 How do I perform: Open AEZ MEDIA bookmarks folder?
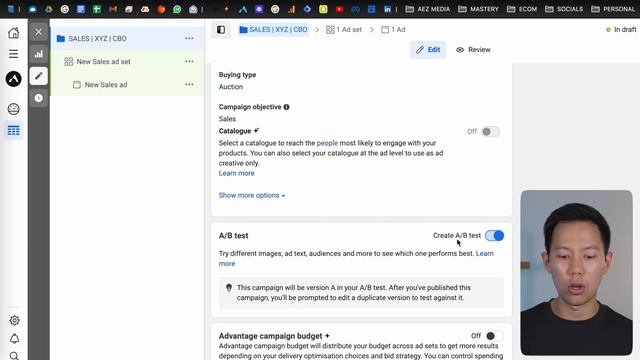coord(427,9)
